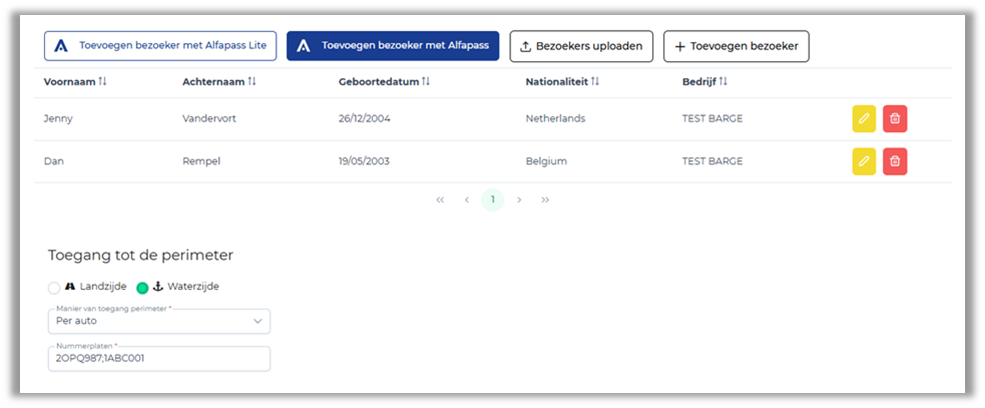The width and height of the screenshot is (985, 408).
Task: Delete visitor Dan Rempel with trash icon
Action: (x=895, y=161)
